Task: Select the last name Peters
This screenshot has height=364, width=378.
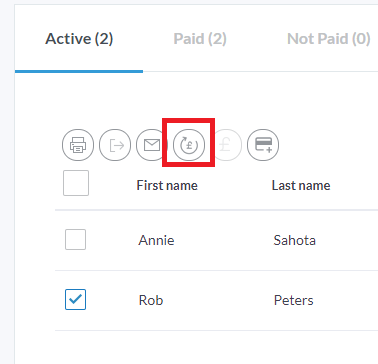Action: pyautogui.click(x=294, y=300)
